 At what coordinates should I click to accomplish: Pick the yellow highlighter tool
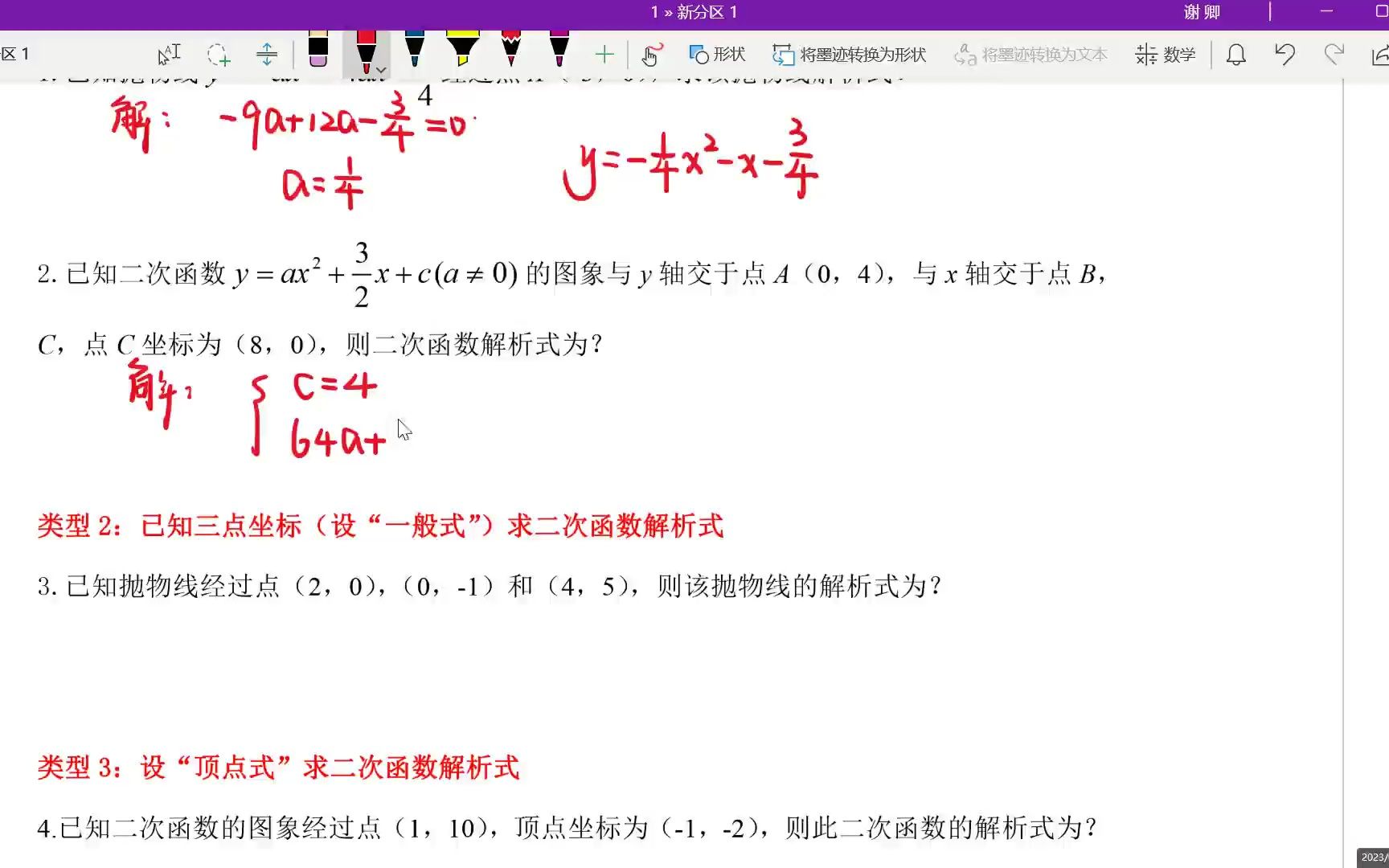(464, 53)
